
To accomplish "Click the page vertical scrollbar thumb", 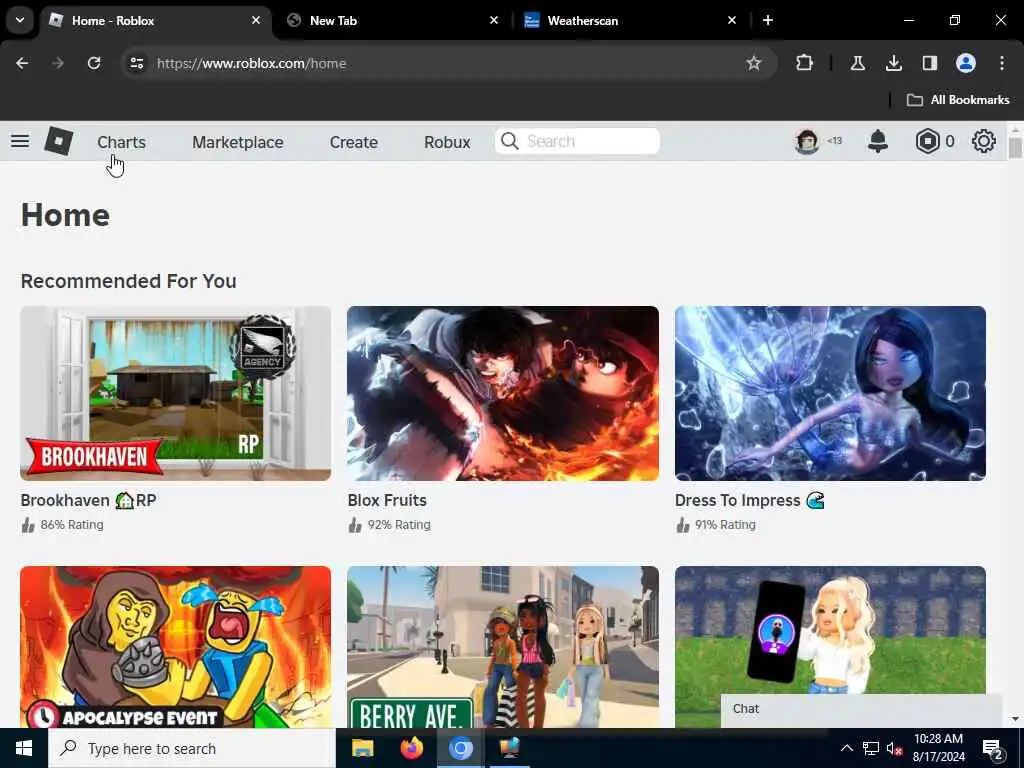I will (1015, 149).
